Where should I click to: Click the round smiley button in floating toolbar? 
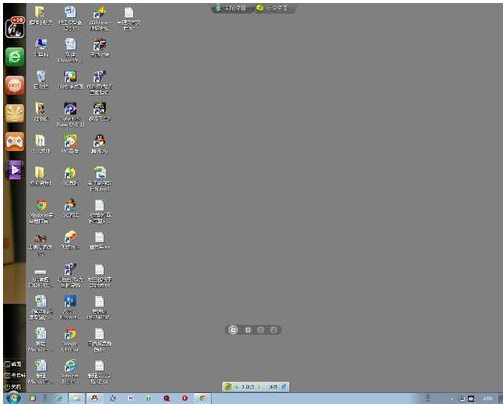point(233,330)
